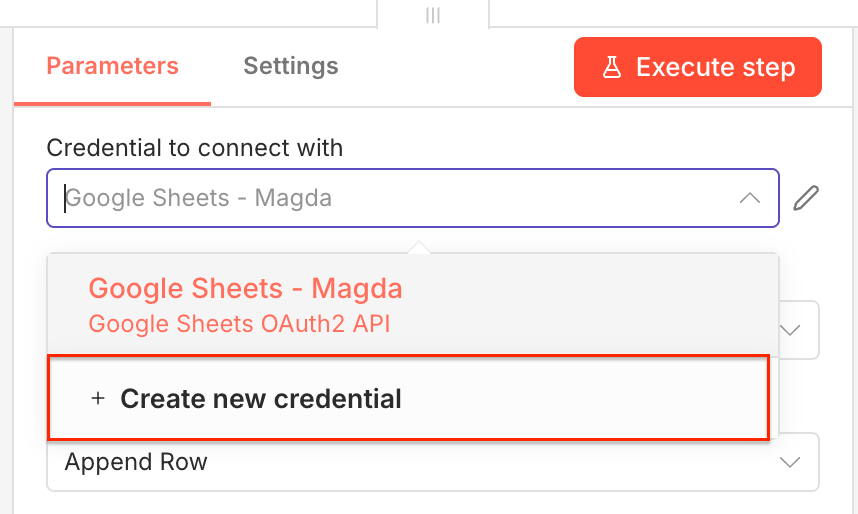Switch to the Settings tab

(291, 67)
